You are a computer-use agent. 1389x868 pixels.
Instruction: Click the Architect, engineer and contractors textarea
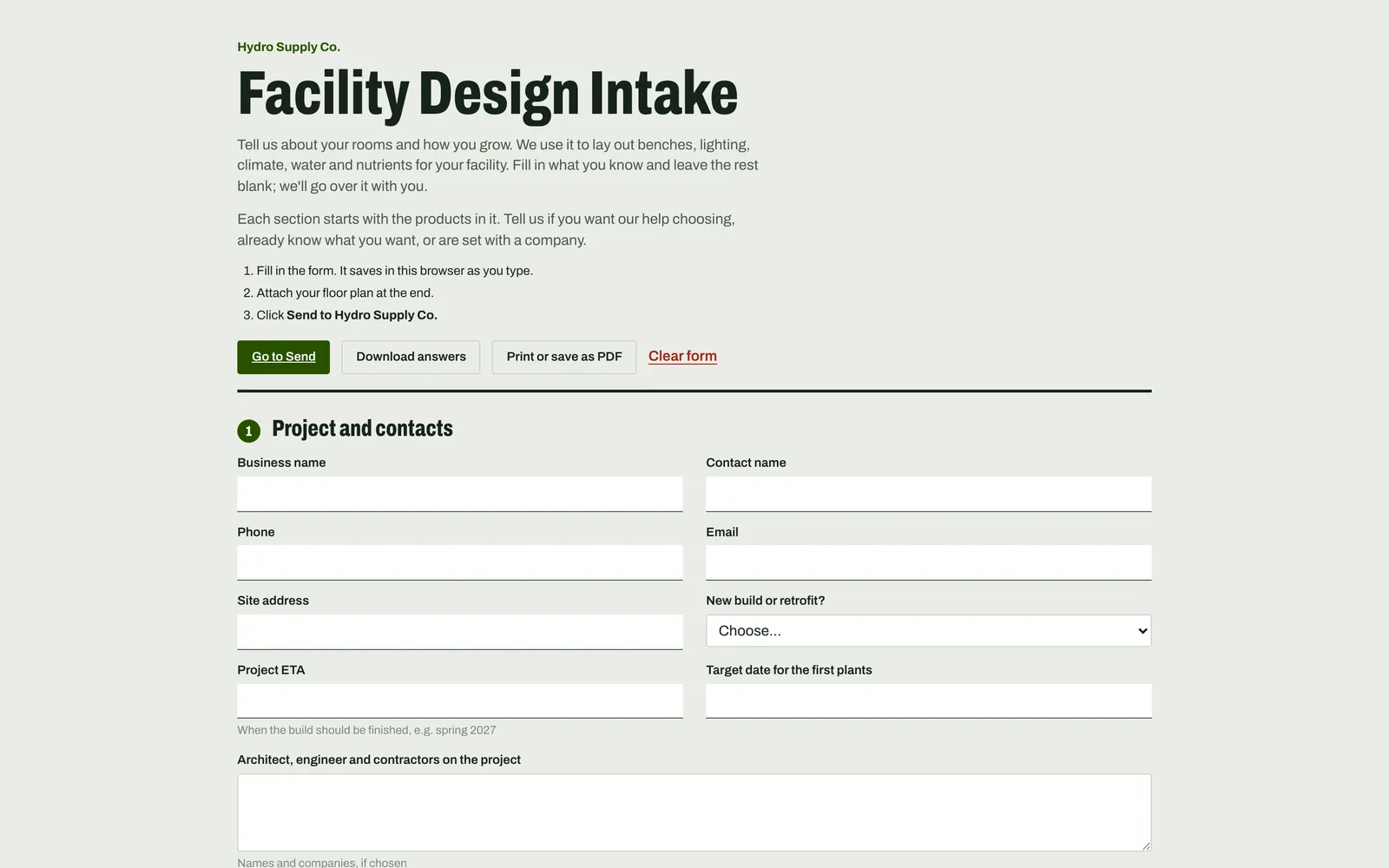click(694, 812)
